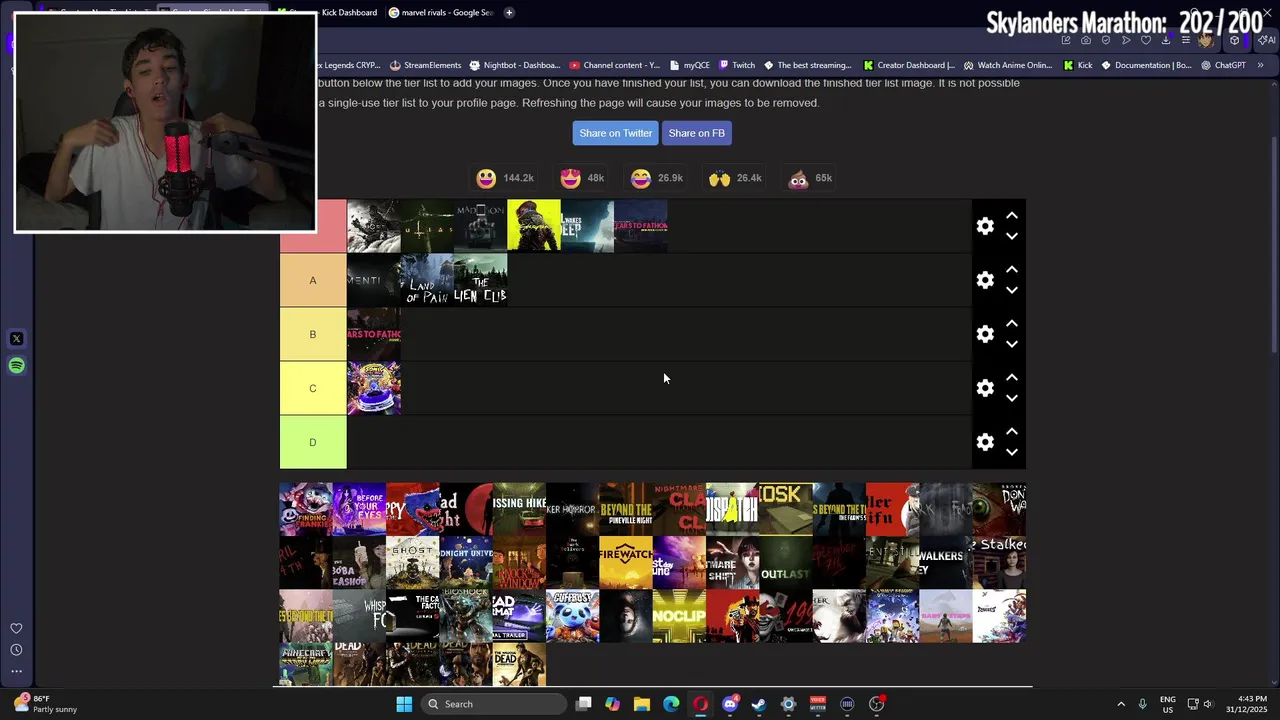This screenshot has width=1280, height=720.
Task: Open Microsoft Edge from the taskbar
Action: 671,704
